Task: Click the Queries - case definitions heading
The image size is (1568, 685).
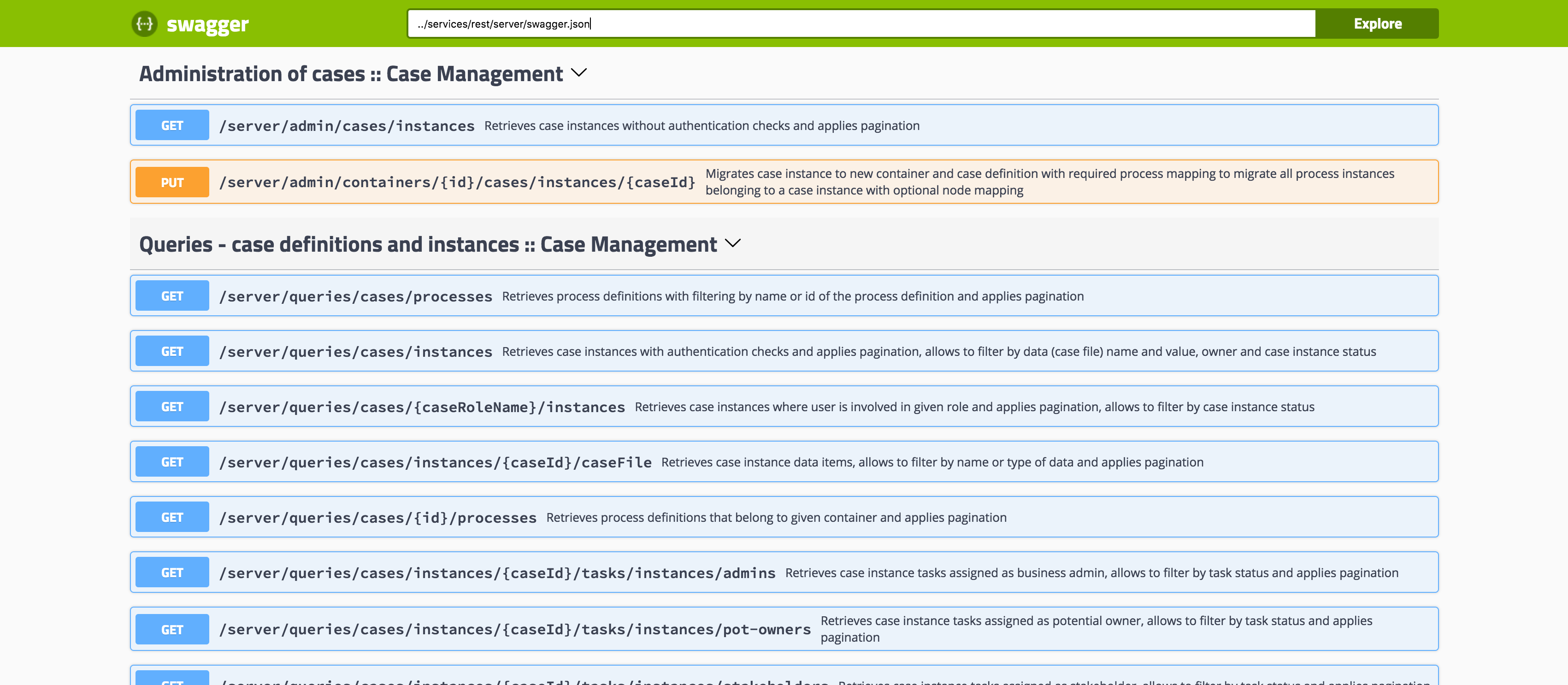Action: click(x=427, y=244)
